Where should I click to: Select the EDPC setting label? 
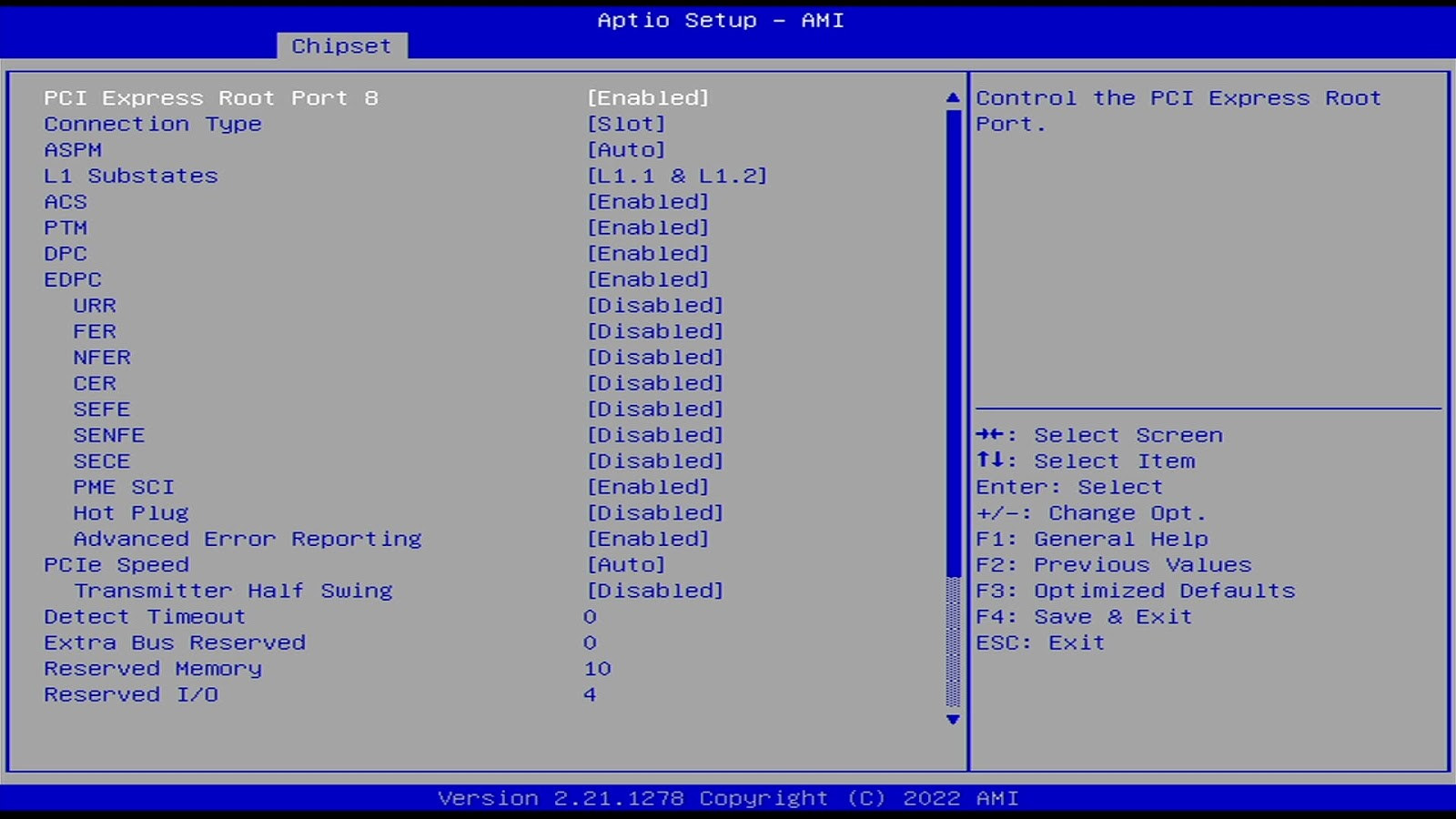point(73,279)
